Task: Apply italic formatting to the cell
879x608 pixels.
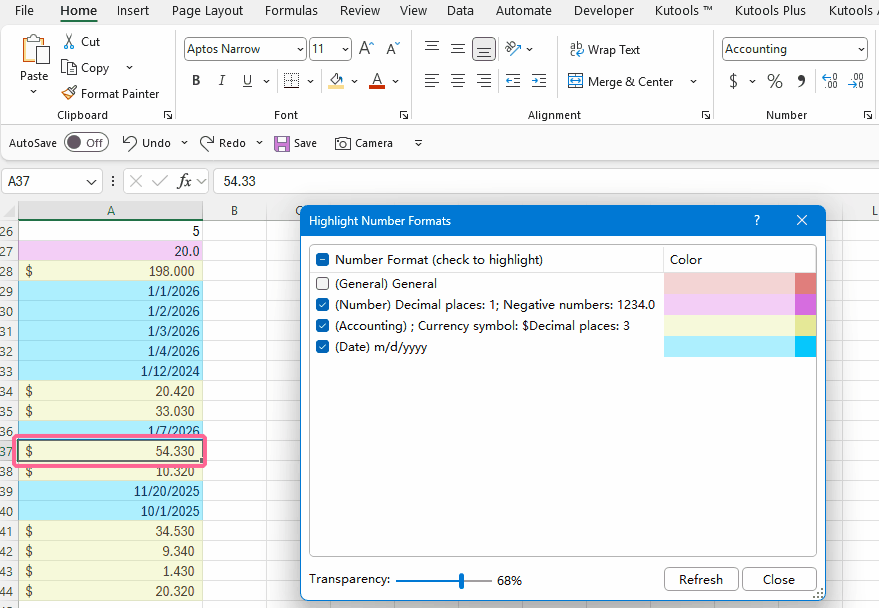Action: tap(221, 81)
